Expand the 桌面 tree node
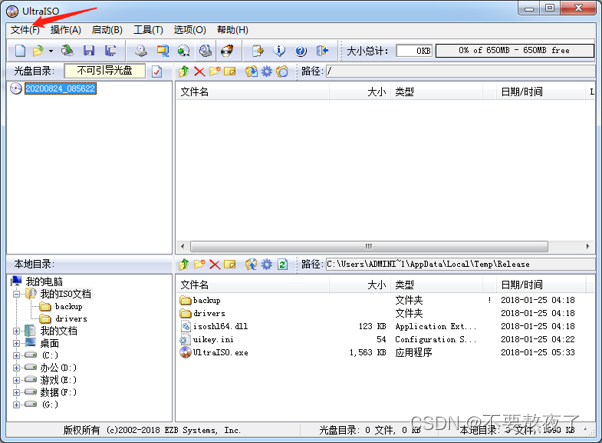Image resolution: width=602 pixels, height=443 pixels. (17, 343)
